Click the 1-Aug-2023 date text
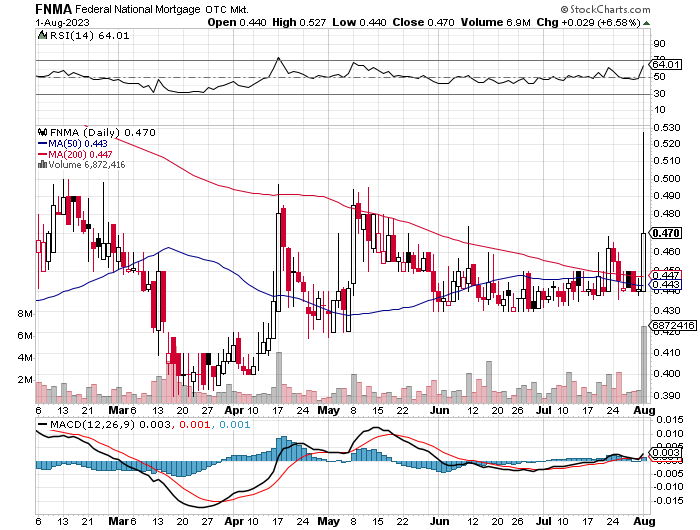This screenshot has width=700, height=530. pyautogui.click(x=62, y=23)
